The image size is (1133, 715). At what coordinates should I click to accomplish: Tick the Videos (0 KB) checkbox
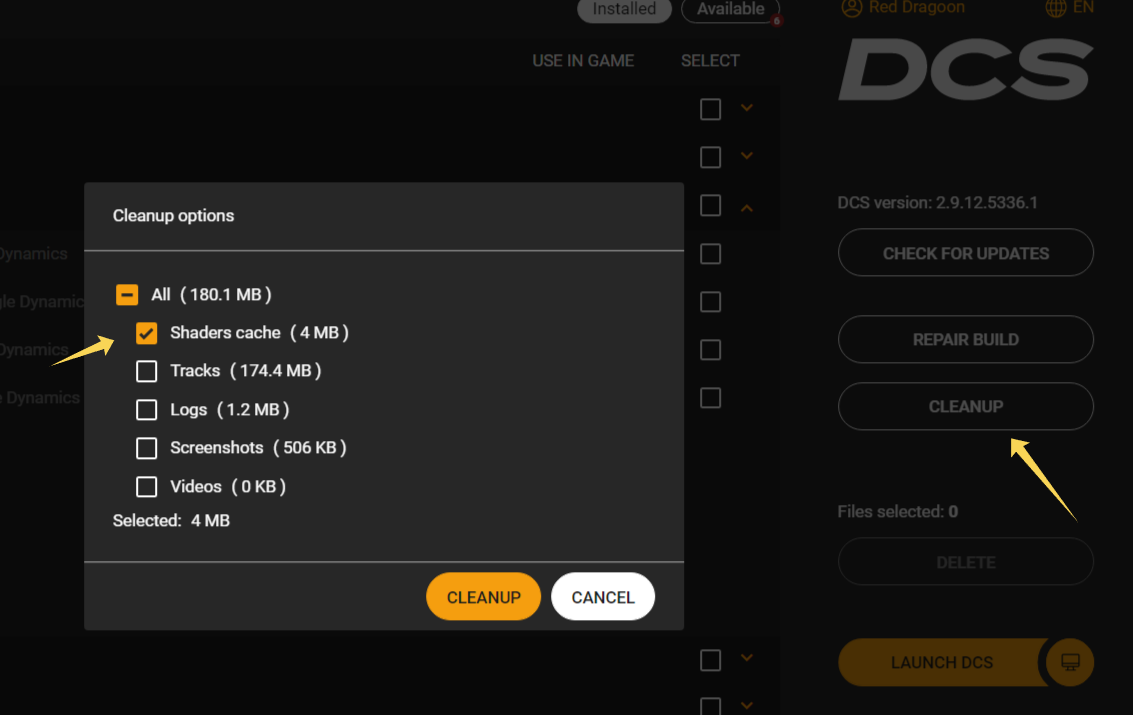(146, 486)
